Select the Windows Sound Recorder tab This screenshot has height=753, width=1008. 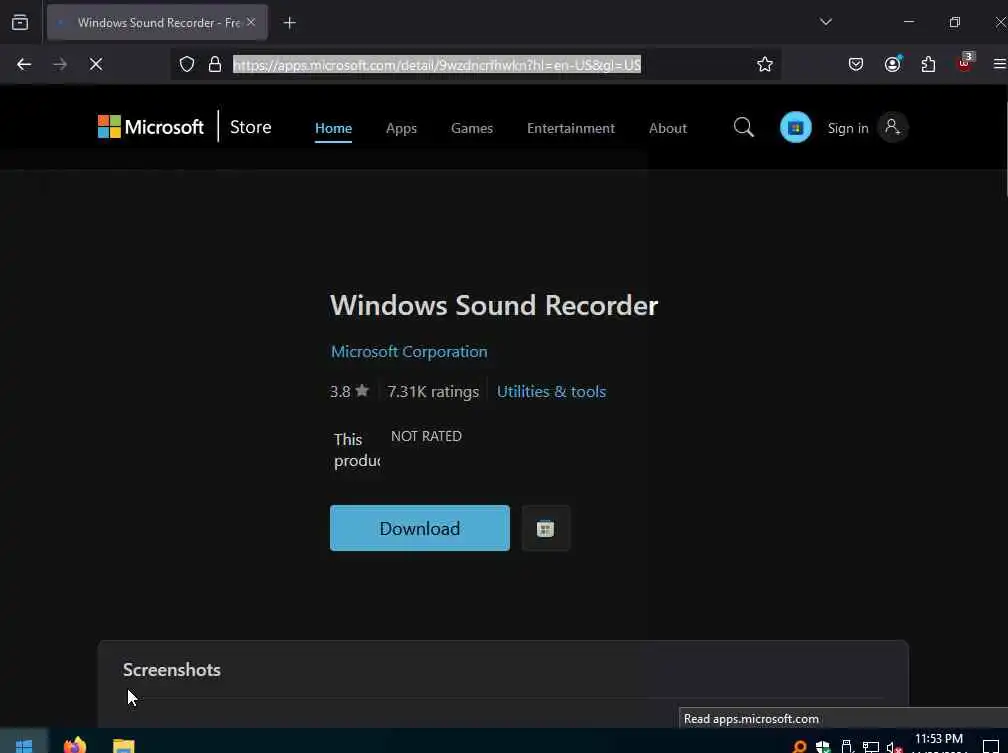[x=158, y=23]
